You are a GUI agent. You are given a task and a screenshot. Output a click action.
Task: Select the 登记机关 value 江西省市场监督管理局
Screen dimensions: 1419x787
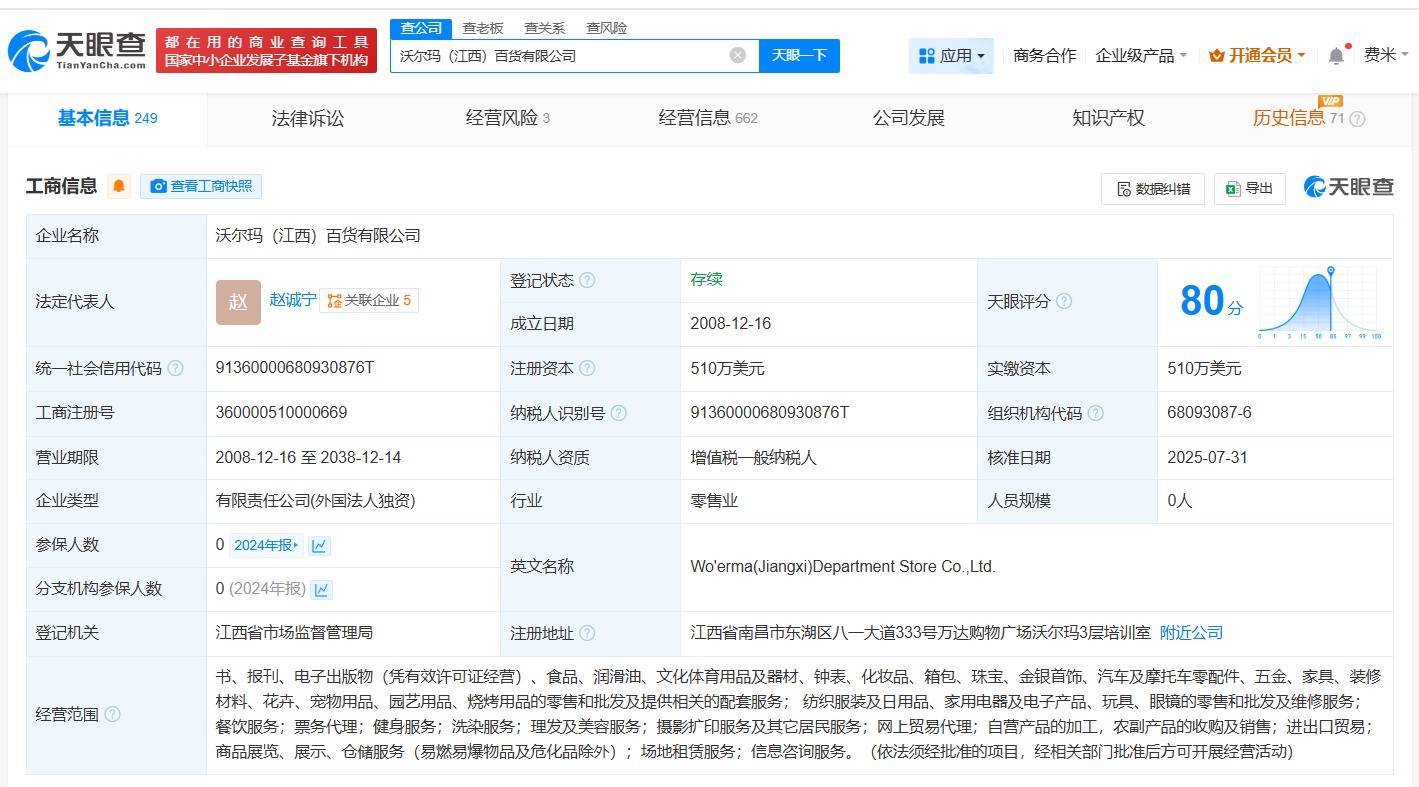click(294, 633)
